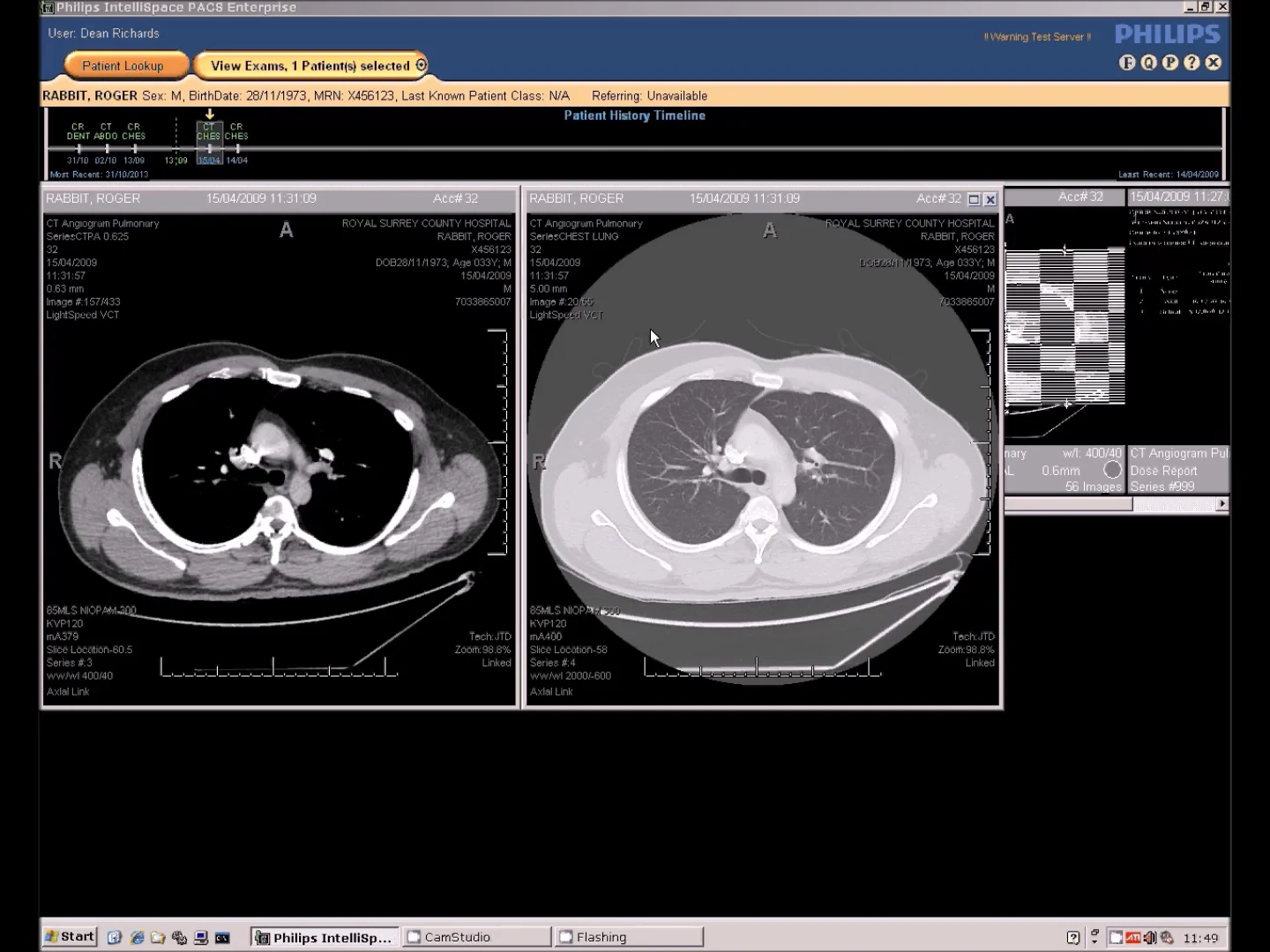Image resolution: width=1270 pixels, height=952 pixels.
Task: Click Zoom:98.8% text in left viewport
Action: tap(483, 650)
